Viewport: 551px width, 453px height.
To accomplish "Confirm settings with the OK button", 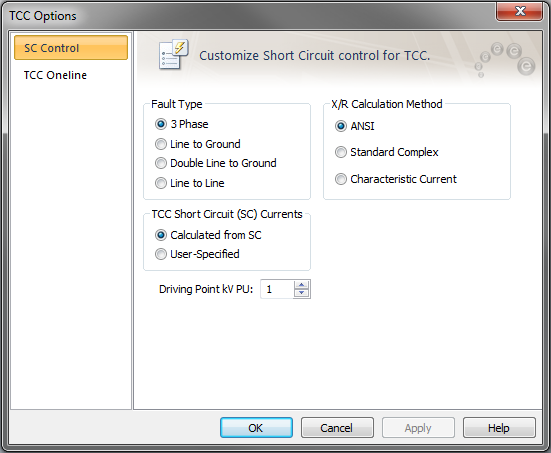I will coord(256,428).
